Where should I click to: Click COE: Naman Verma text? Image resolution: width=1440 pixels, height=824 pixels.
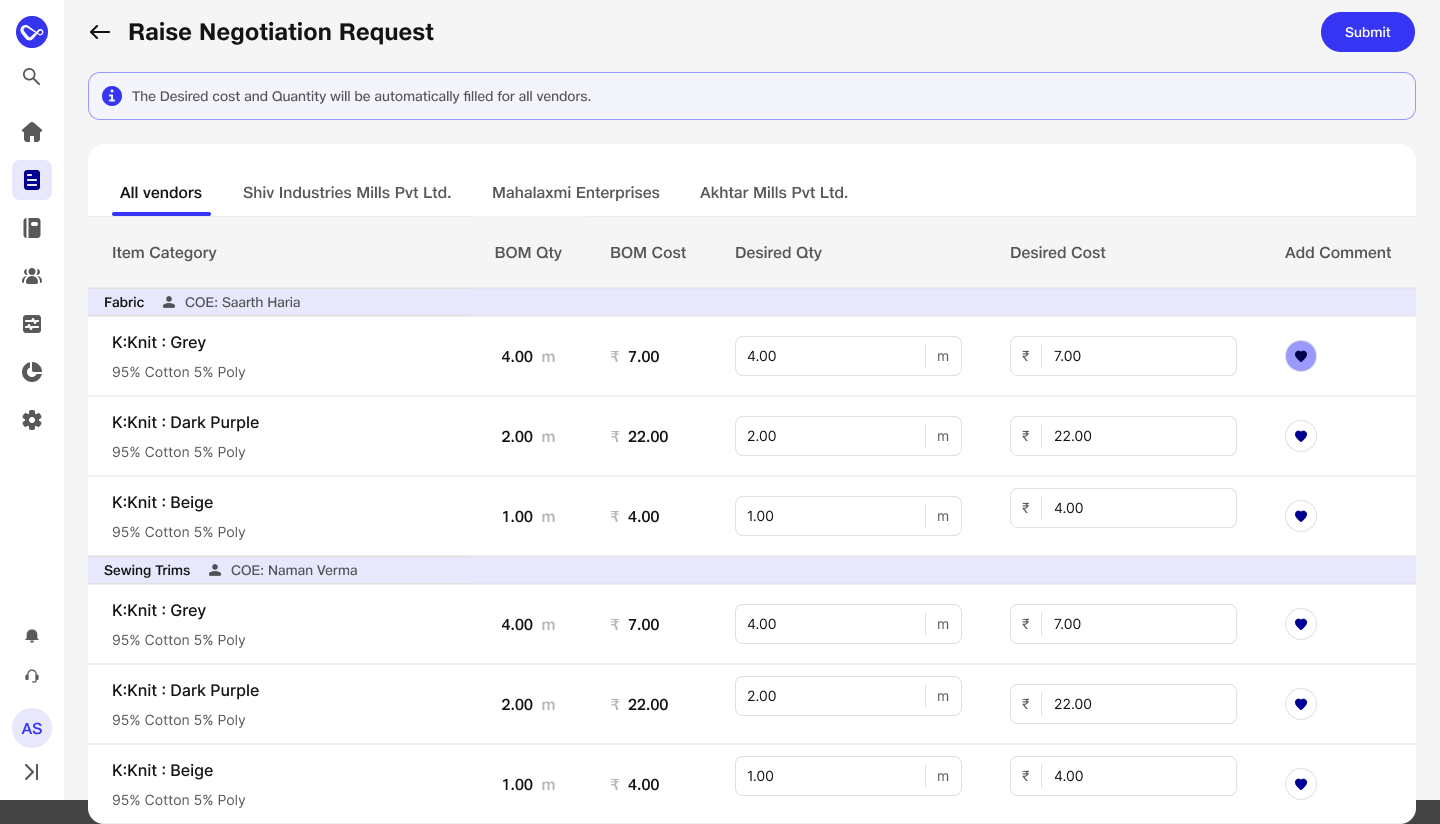pyautogui.click(x=294, y=570)
